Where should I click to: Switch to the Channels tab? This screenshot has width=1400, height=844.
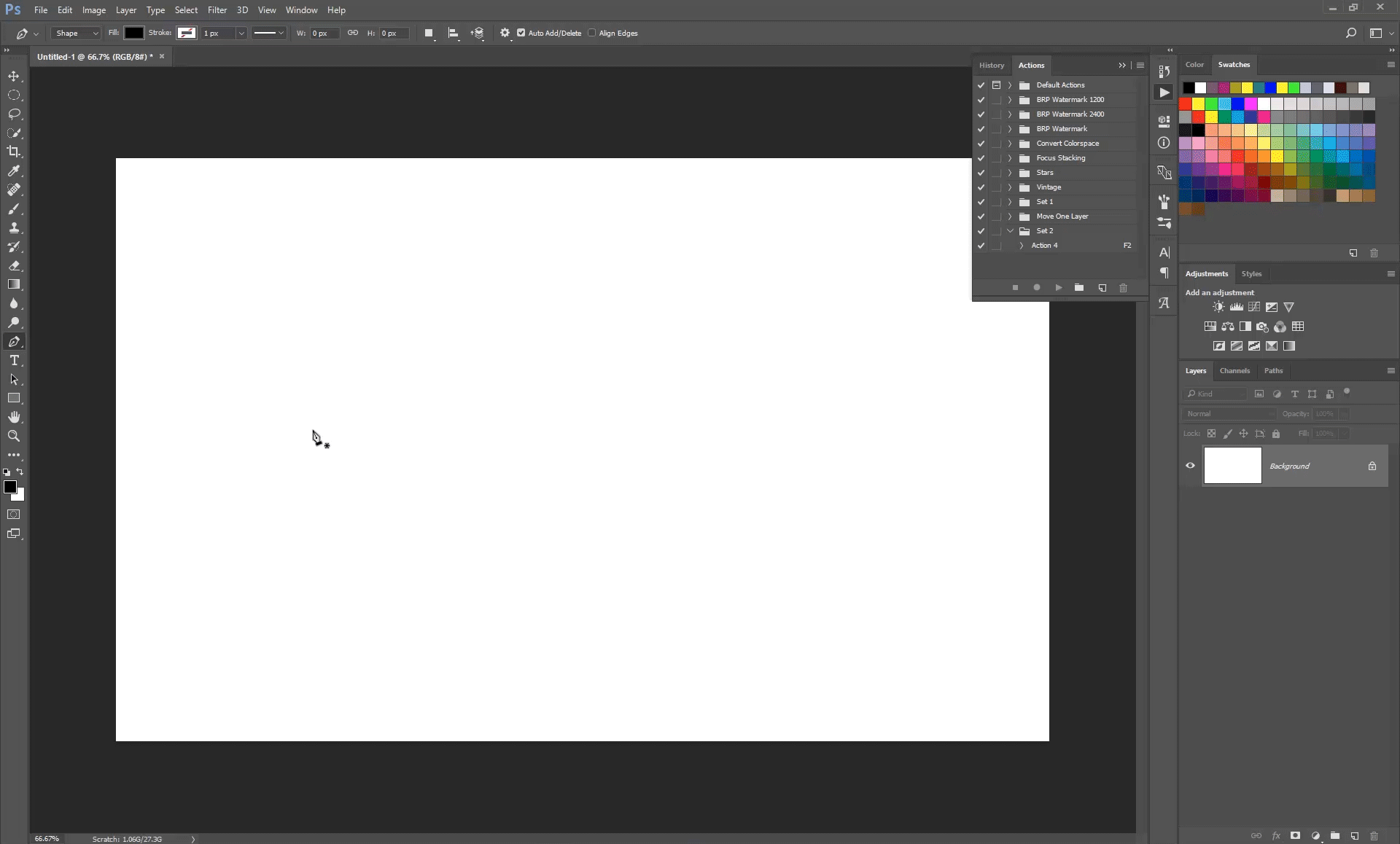(x=1234, y=370)
